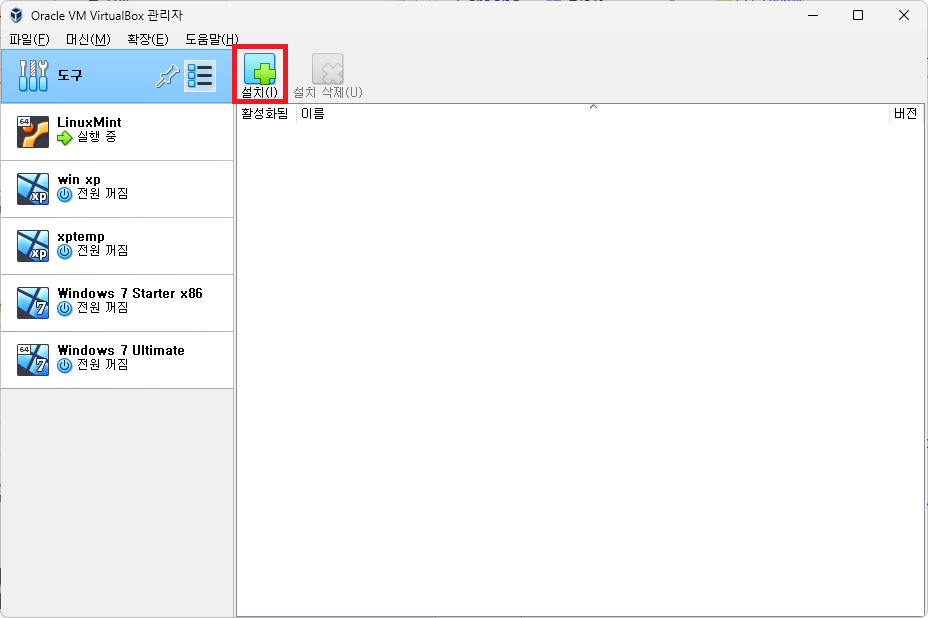Click the pin icon in 도구 row
The image size is (928, 618).
[167, 76]
